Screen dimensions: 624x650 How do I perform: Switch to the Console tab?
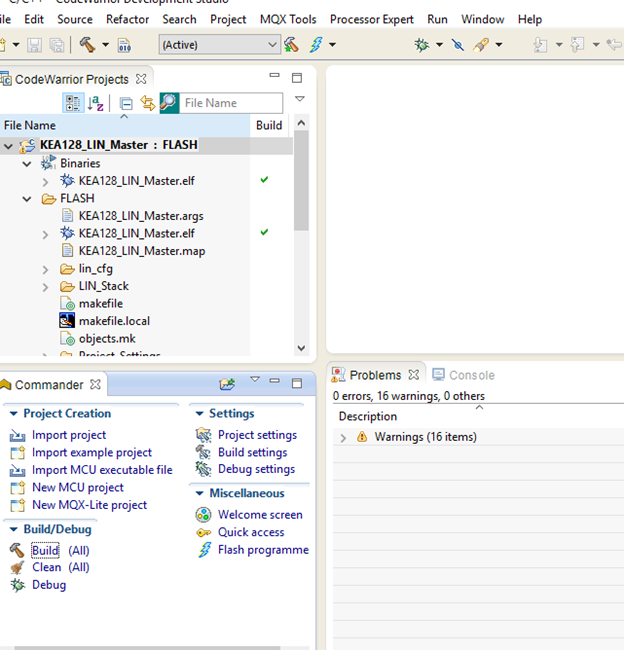click(x=464, y=375)
